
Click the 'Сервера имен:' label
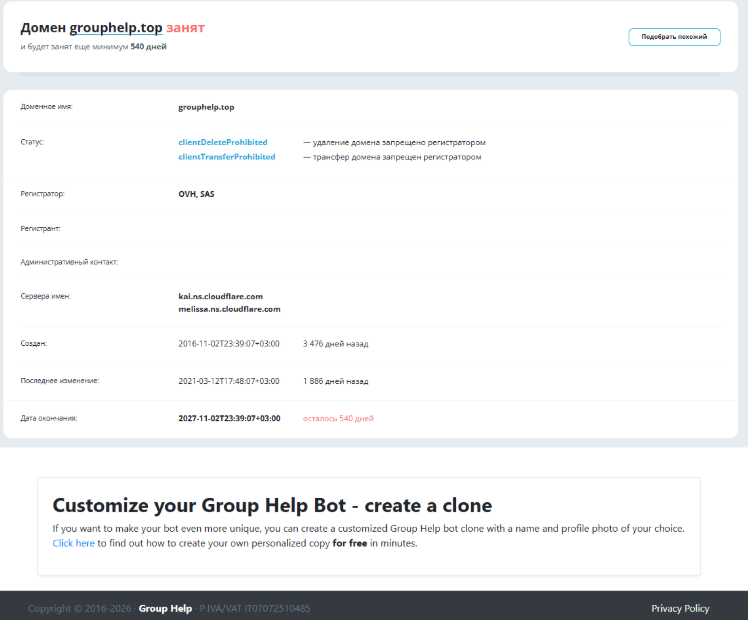pos(45,296)
